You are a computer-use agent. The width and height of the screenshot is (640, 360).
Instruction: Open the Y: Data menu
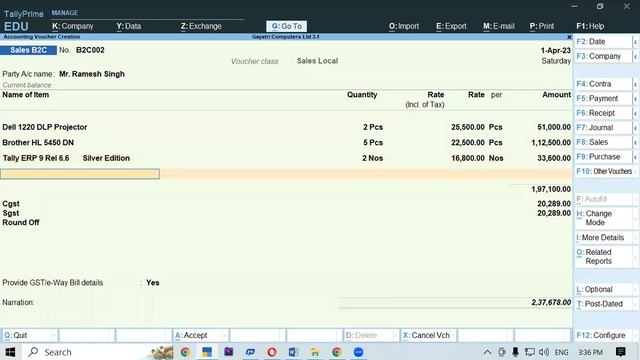coord(129,26)
